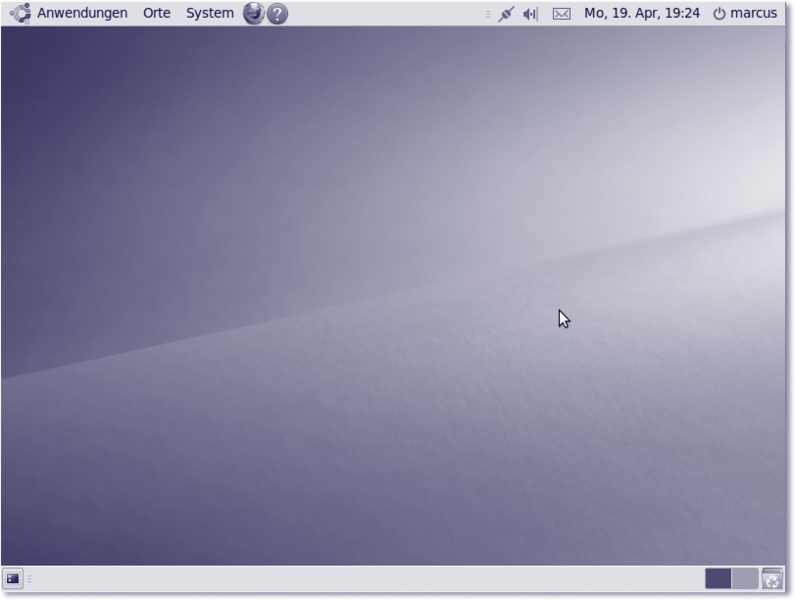This screenshot has width=795, height=600.
Task: Open the Anwendungen menu
Action: 82,14
